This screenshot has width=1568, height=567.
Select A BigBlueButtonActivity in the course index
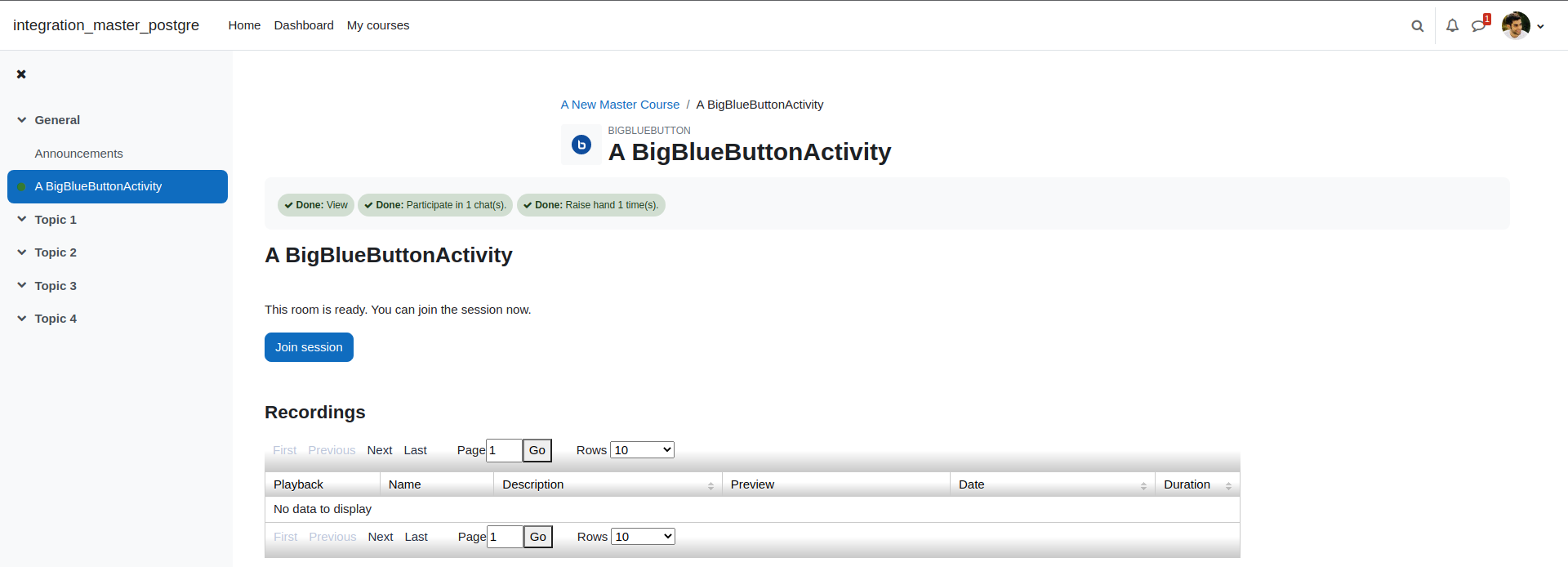click(118, 186)
